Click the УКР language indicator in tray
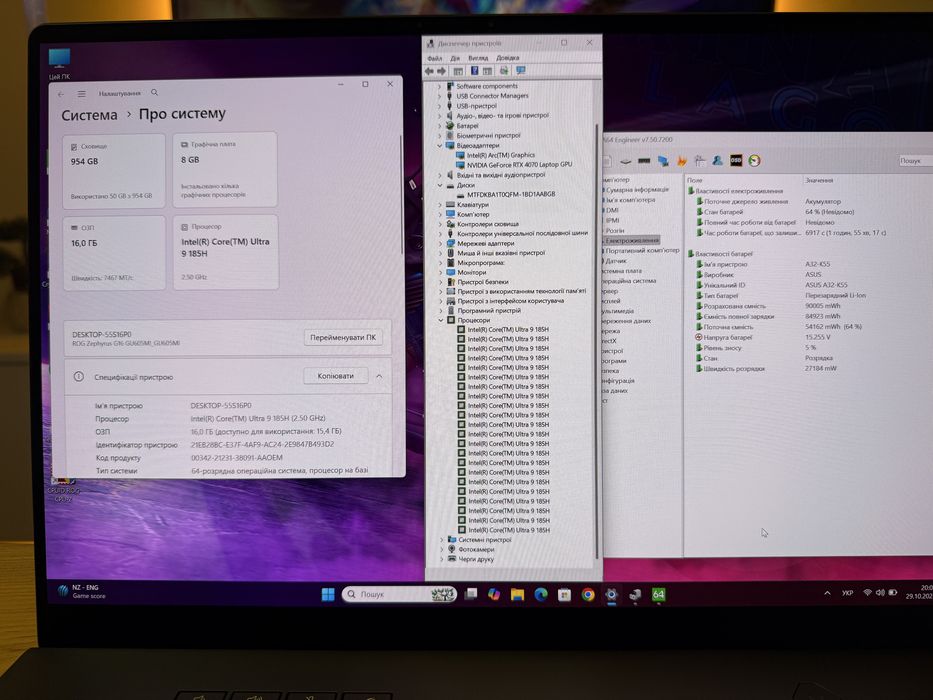Screen dimensions: 933x700 coord(847,593)
